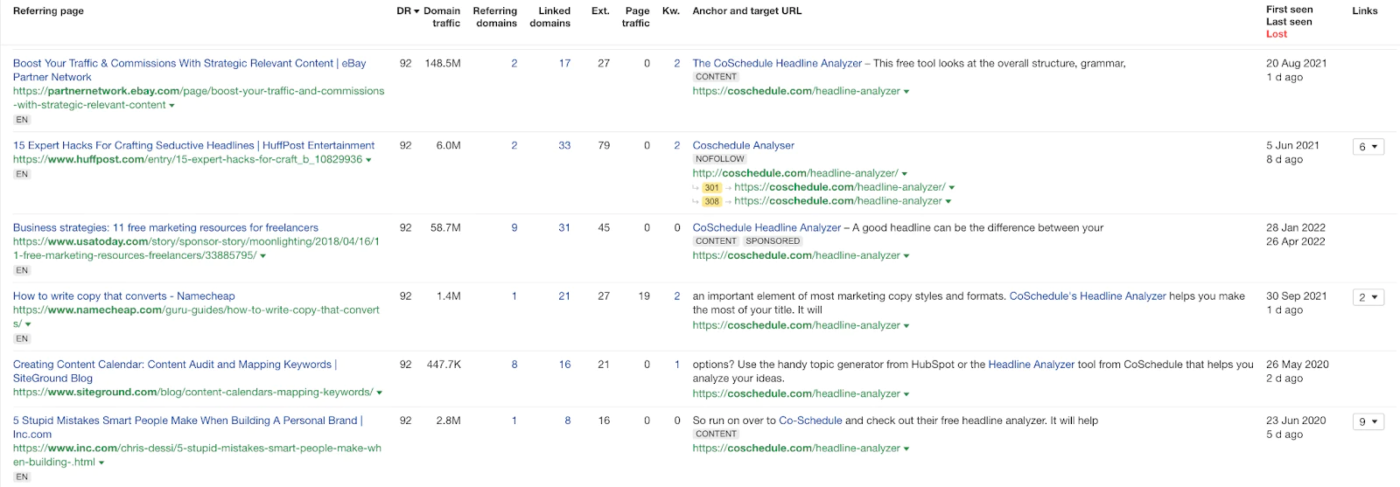Click NOFOLLOW tag in HuffPost row
Screen dimensions: 1400x487
(x=718, y=159)
